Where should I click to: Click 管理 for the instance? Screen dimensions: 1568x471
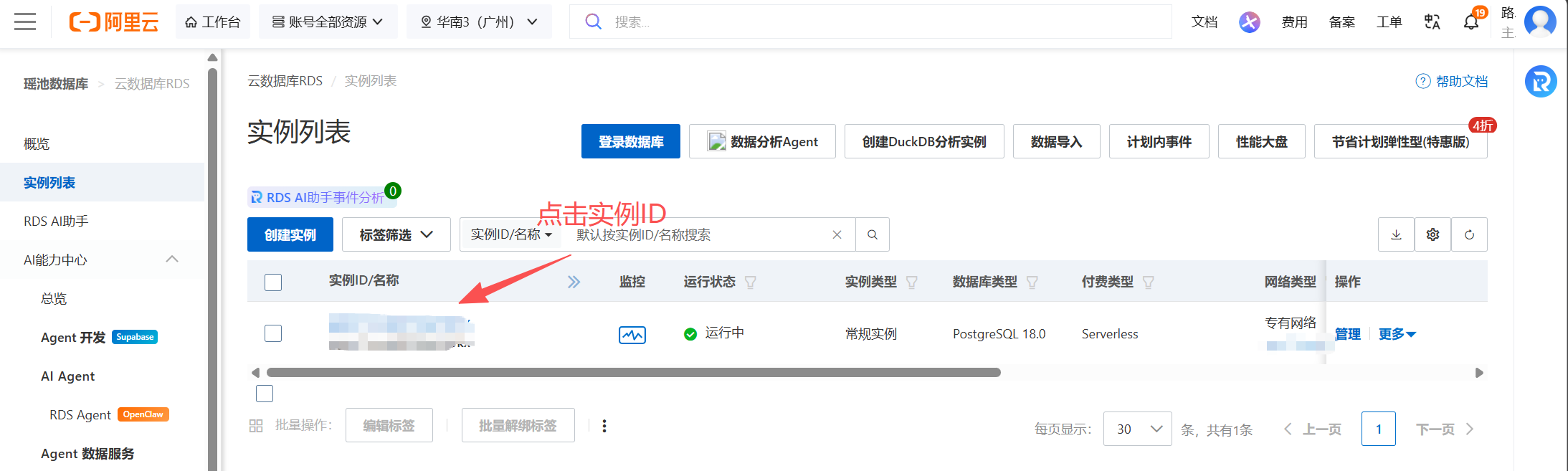coord(1348,334)
